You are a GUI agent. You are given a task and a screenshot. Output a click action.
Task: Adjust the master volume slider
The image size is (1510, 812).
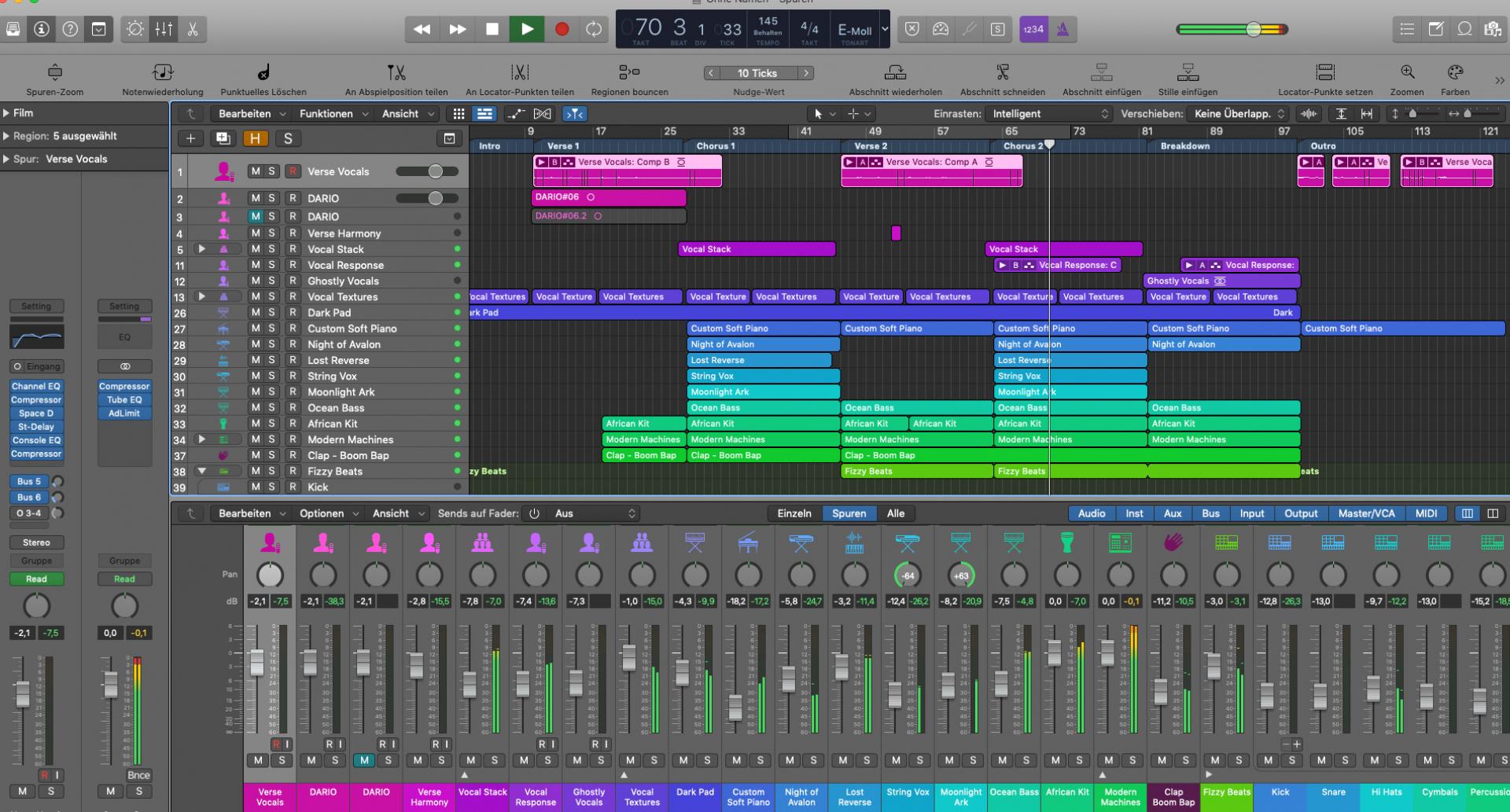(1232, 29)
